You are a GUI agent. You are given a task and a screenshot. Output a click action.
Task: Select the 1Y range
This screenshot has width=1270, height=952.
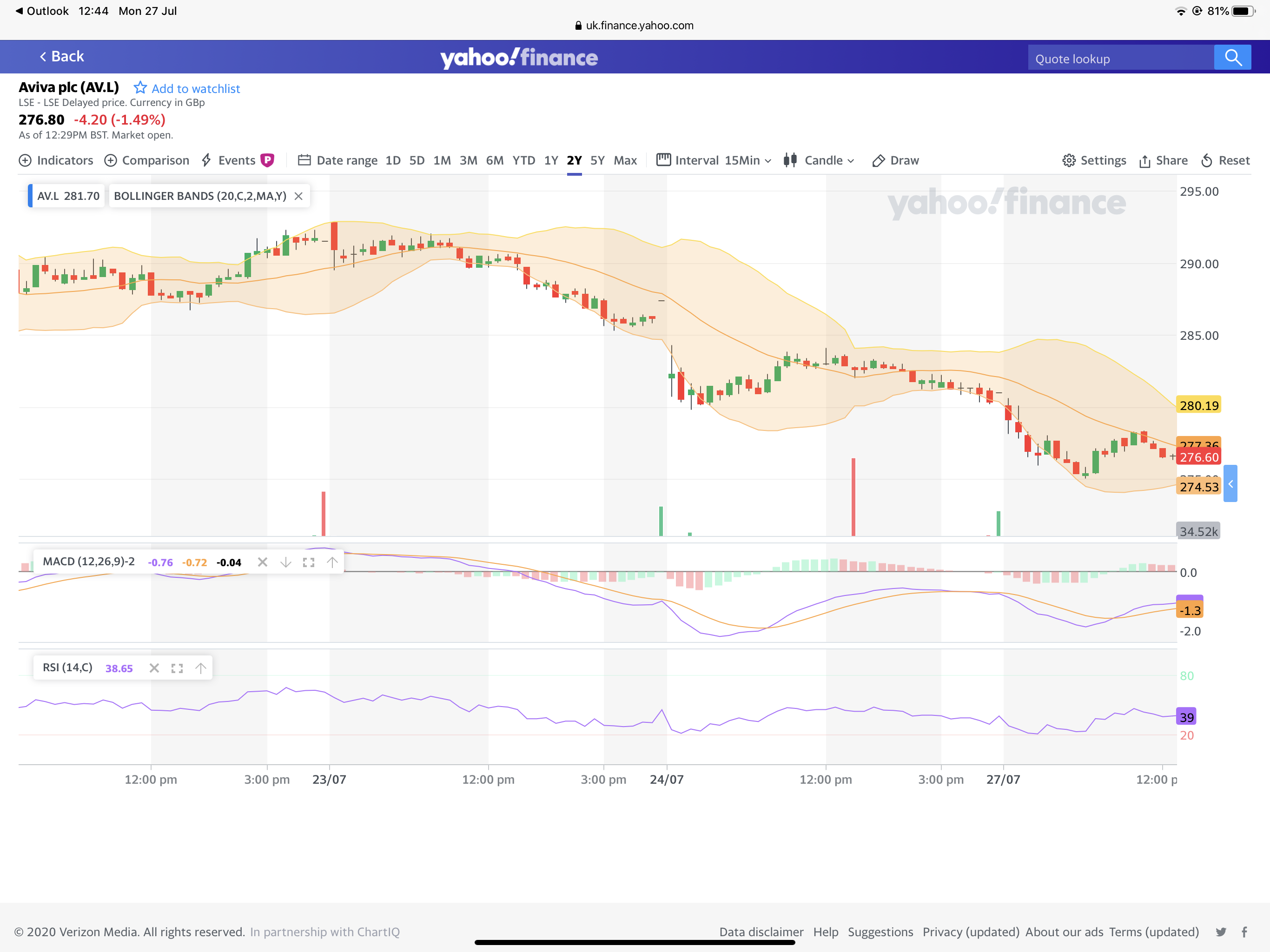[x=551, y=160]
